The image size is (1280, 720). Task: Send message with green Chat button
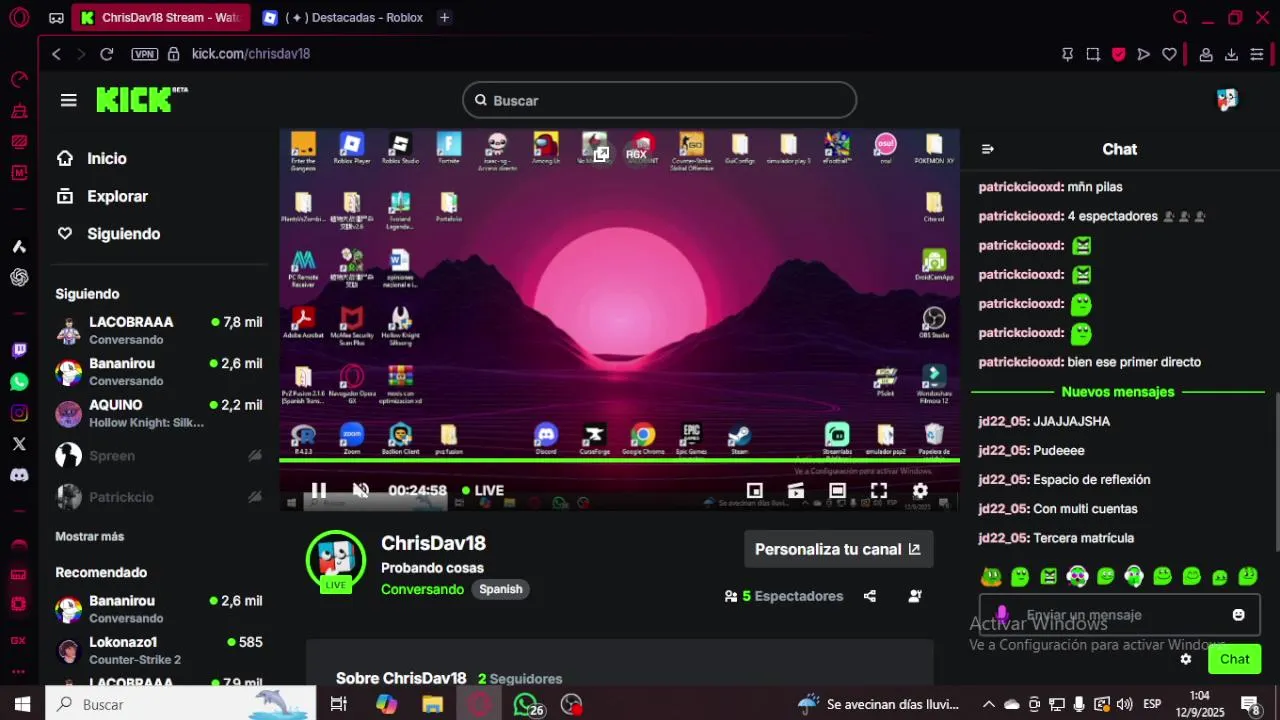pyautogui.click(x=1234, y=659)
